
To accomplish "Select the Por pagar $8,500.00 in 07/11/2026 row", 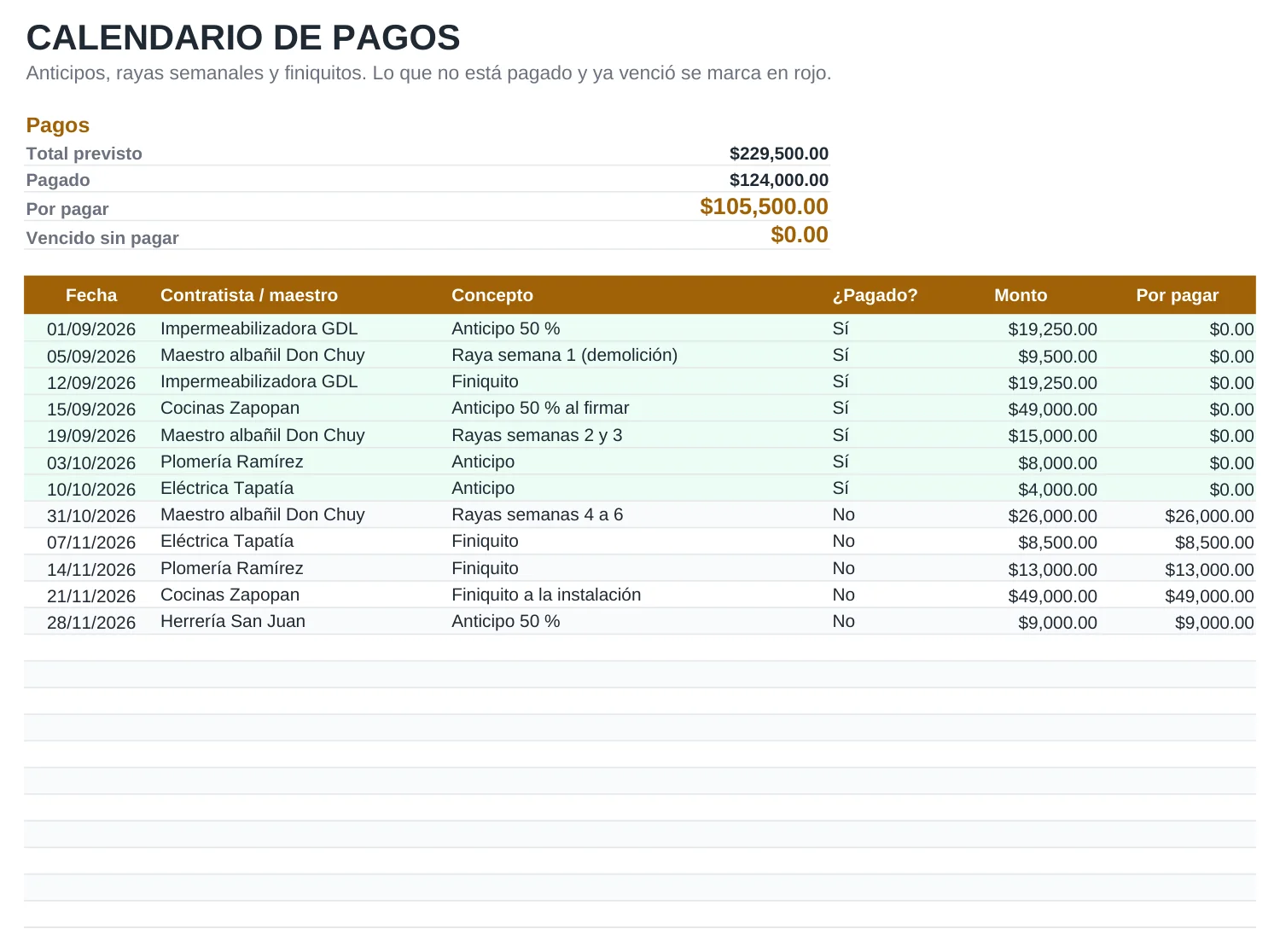I will coord(1214,543).
